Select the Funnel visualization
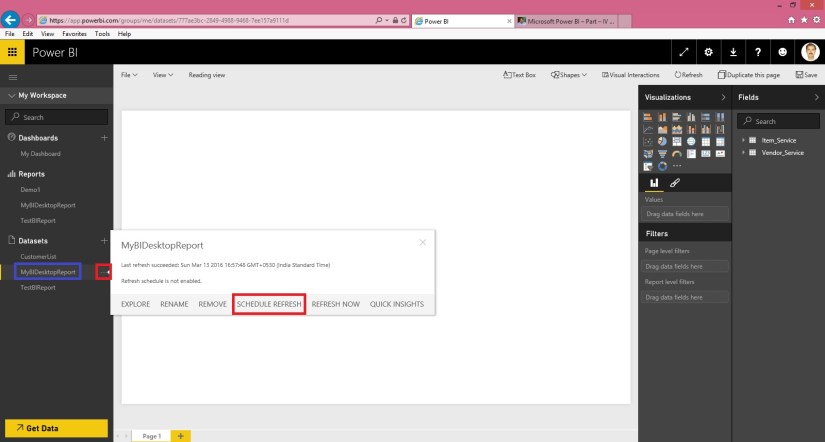825x442 pixels. (662, 154)
